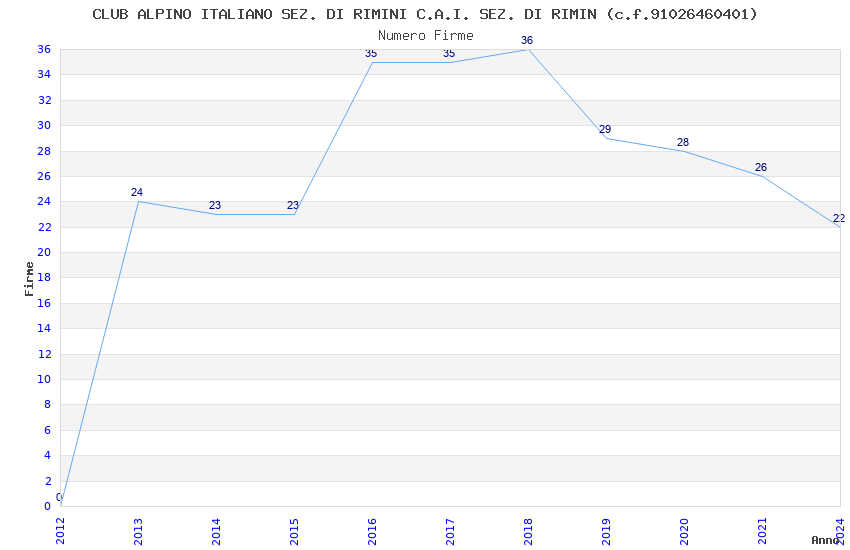Click the data label 22 for 2024

pyautogui.click(x=839, y=218)
